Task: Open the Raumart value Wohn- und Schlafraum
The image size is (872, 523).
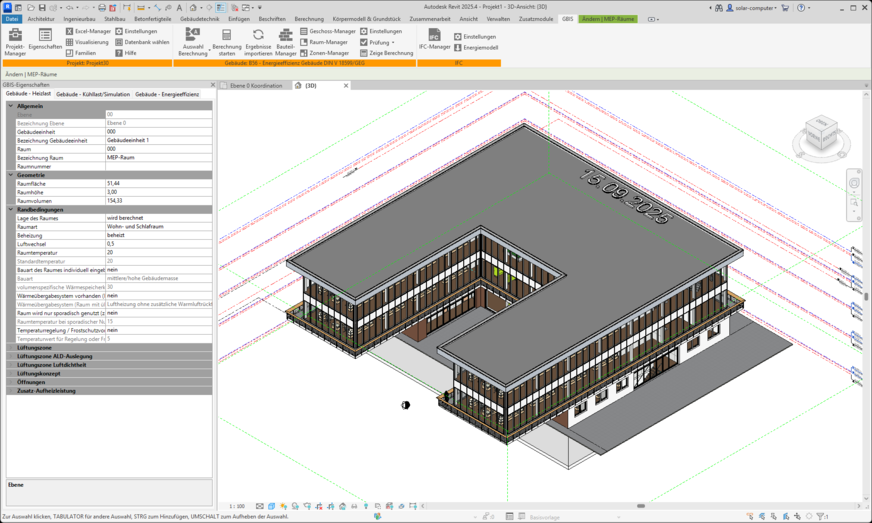Action: pyautogui.click(x=158, y=226)
